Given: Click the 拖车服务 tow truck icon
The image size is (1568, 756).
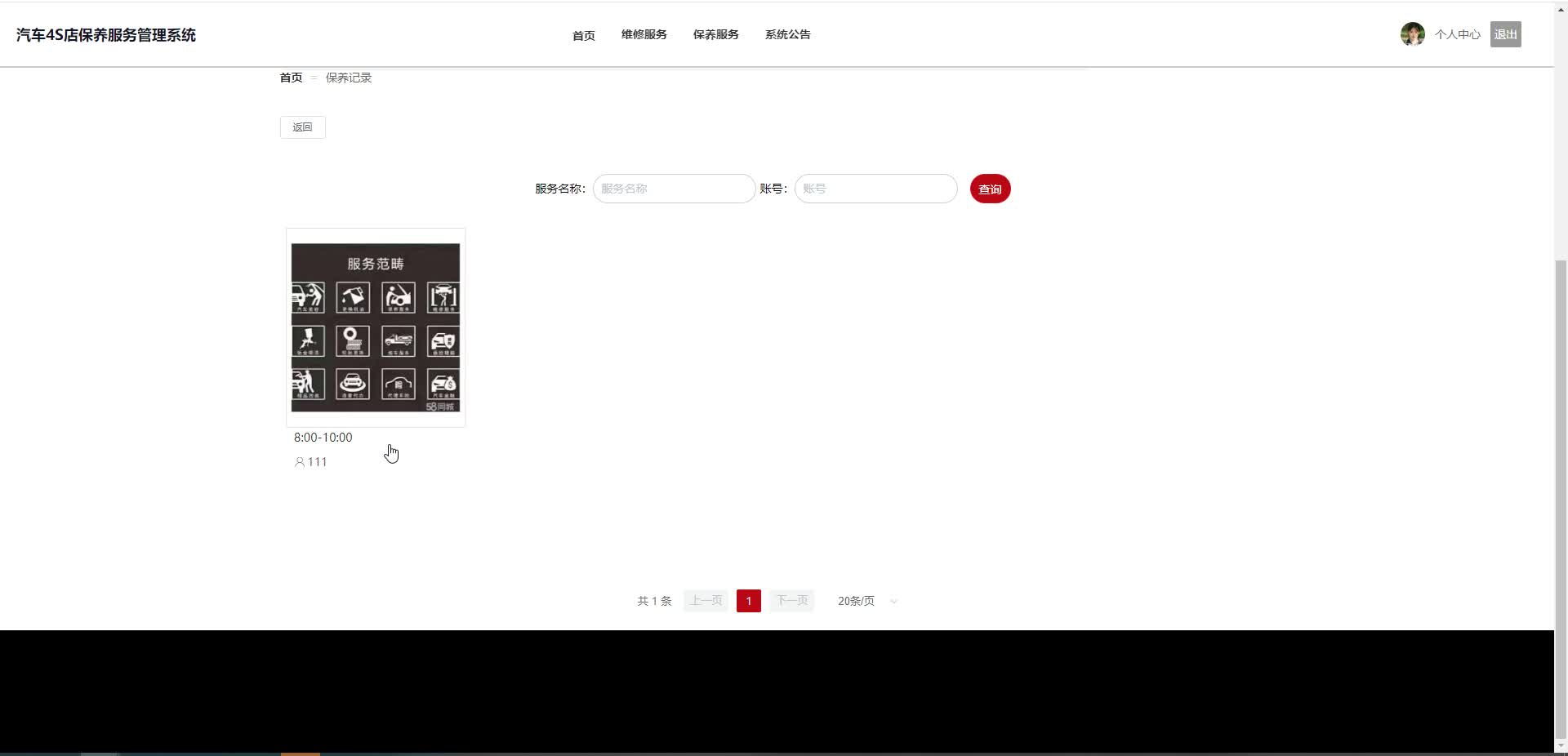Looking at the screenshot, I should [398, 340].
